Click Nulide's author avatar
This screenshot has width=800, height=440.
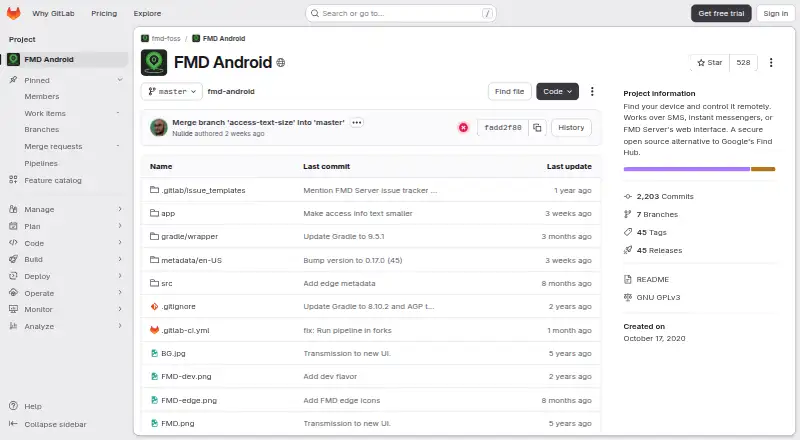[159, 128]
